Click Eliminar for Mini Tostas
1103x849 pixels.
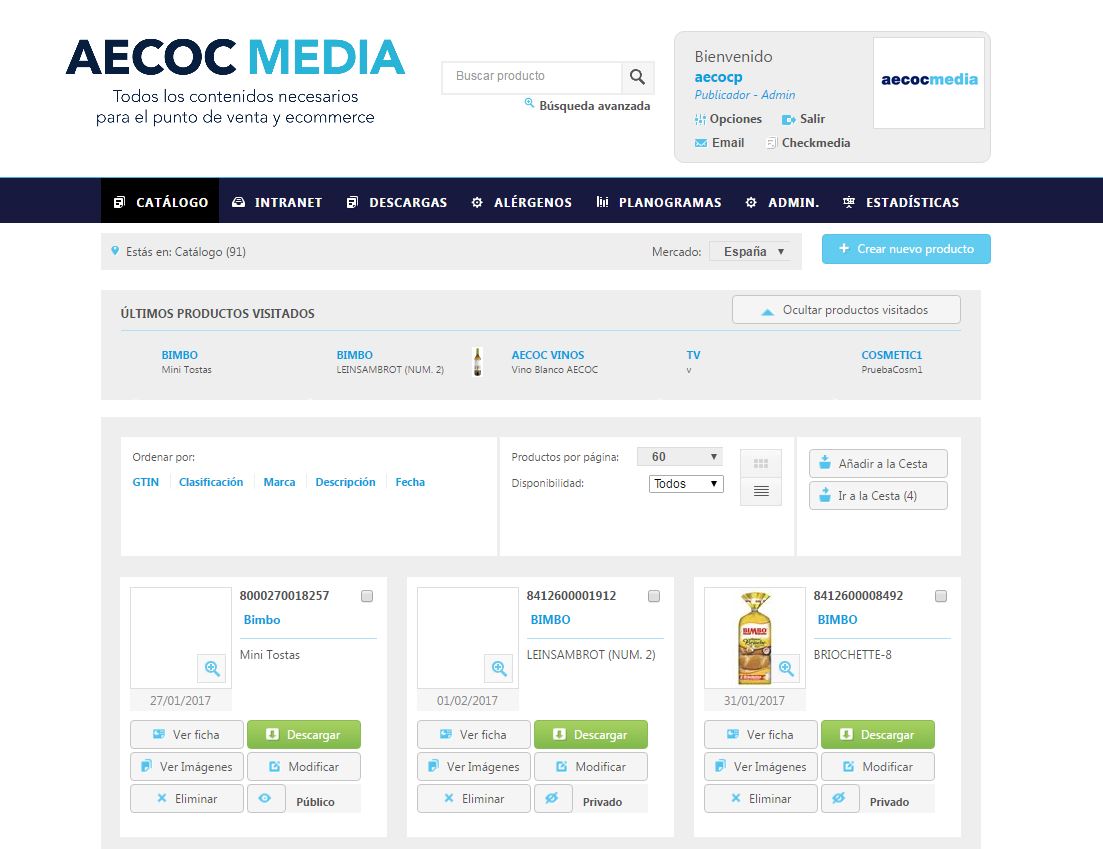pos(187,798)
